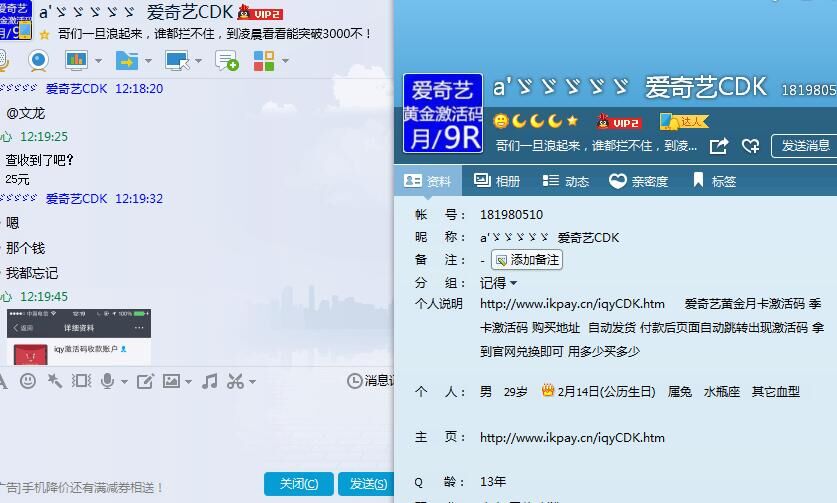This screenshot has height=503, width=837.
Task: Click the 达人 badge in profile panel
Action: (684, 121)
